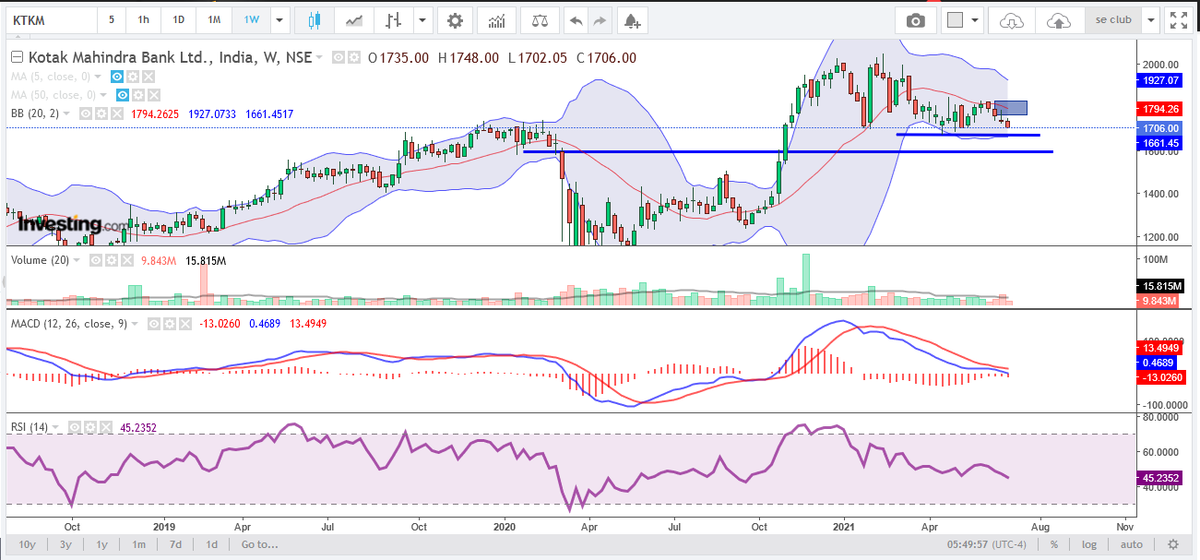Image resolution: width=1200 pixels, height=560 pixels.
Task: Open chart properties via the gear icon
Action: pyautogui.click(x=456, y=20)
